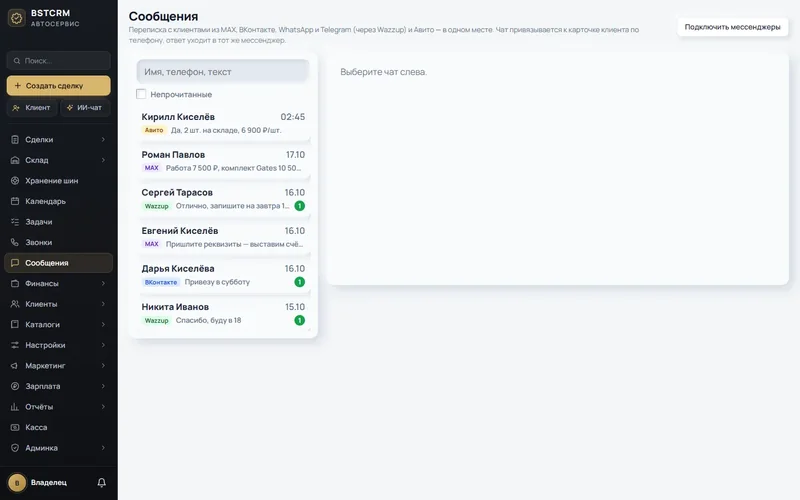Expand the Настройки menu chevron
The height and width of the screenshot is (500, 800).
click(x=103, y=345)
